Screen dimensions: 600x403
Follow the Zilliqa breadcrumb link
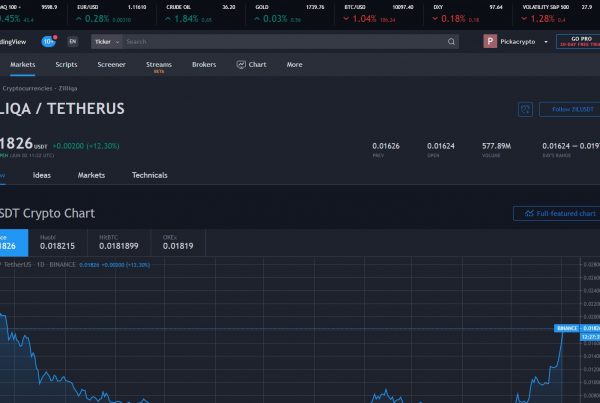pos(68,88)
